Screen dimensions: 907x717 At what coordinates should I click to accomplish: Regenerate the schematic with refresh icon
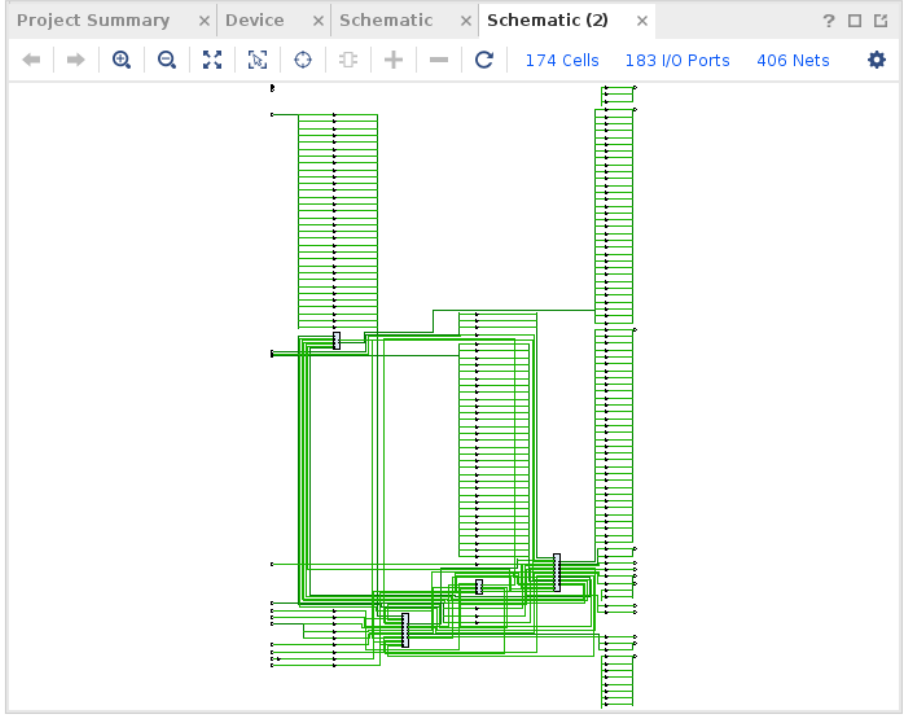[x=484, y=60]
